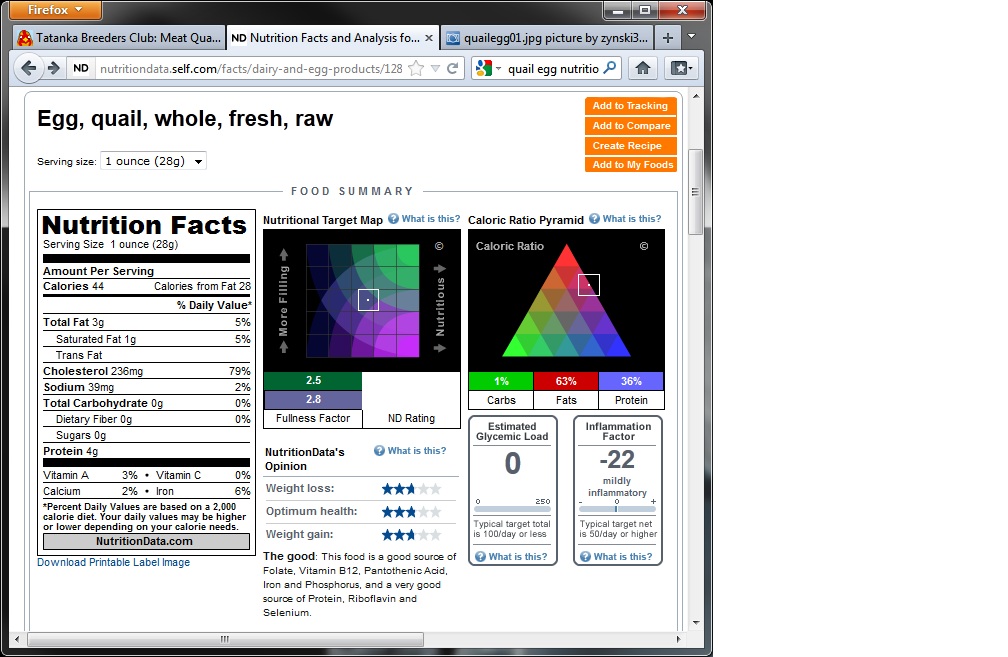Click the quail egg nutrition search box
The height and width of the screenshot is (657, 1008).
click(553, 69)
